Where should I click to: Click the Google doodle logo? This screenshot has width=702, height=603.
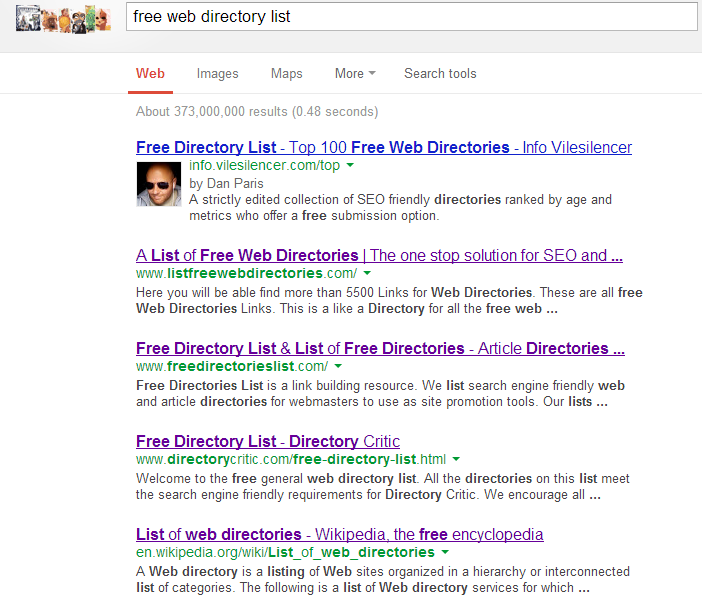[63, 19]
